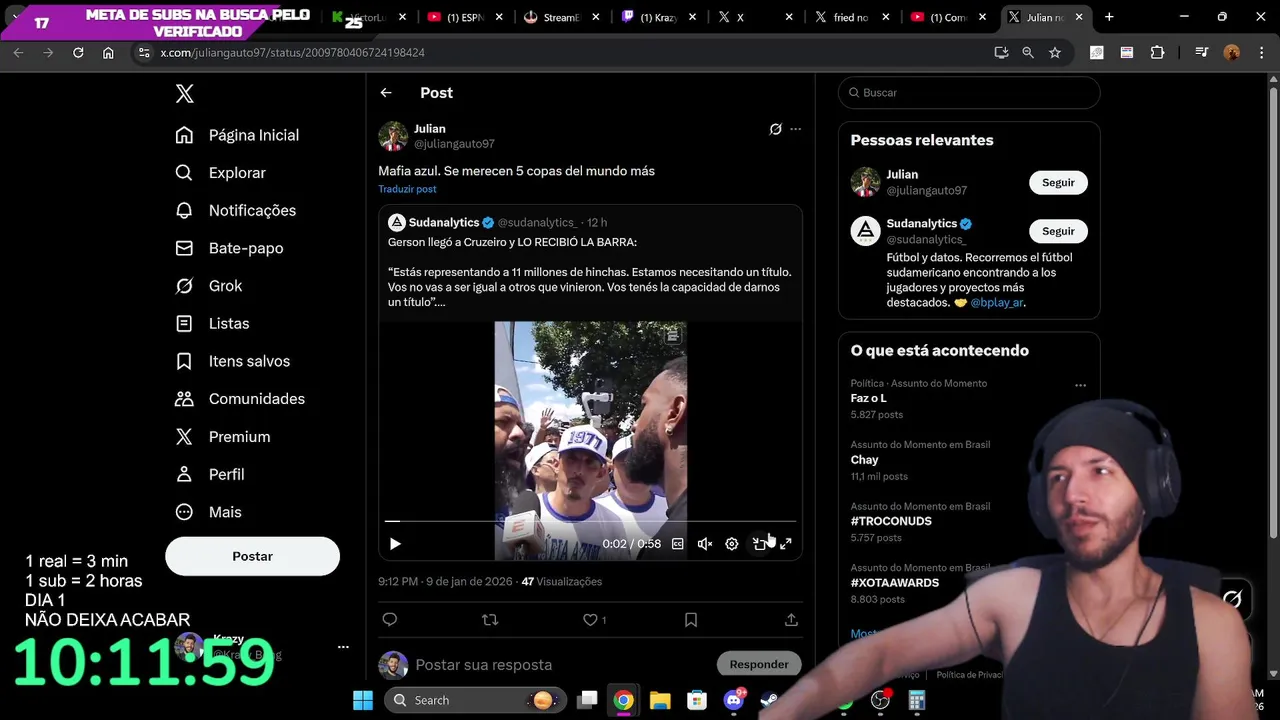Unmute the video sound
The width and height of the screenshot is (1280, 720).
[705, 544]
